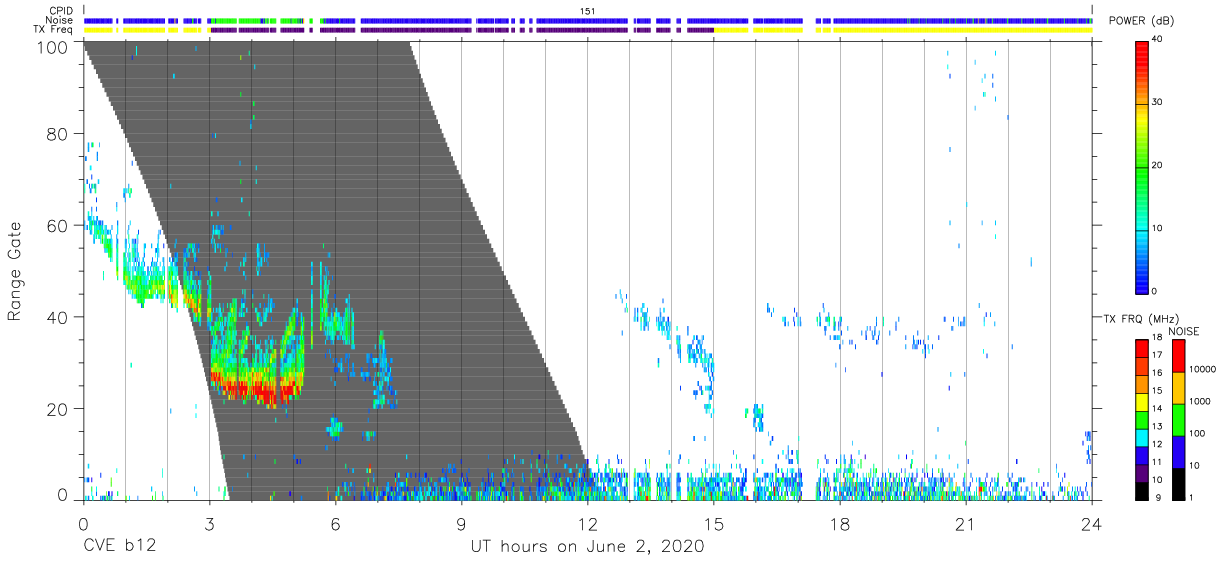Click the '20' range gate tick label
Image resolution: width=1228 pixels, height=567 pixels.
point(59,408)
